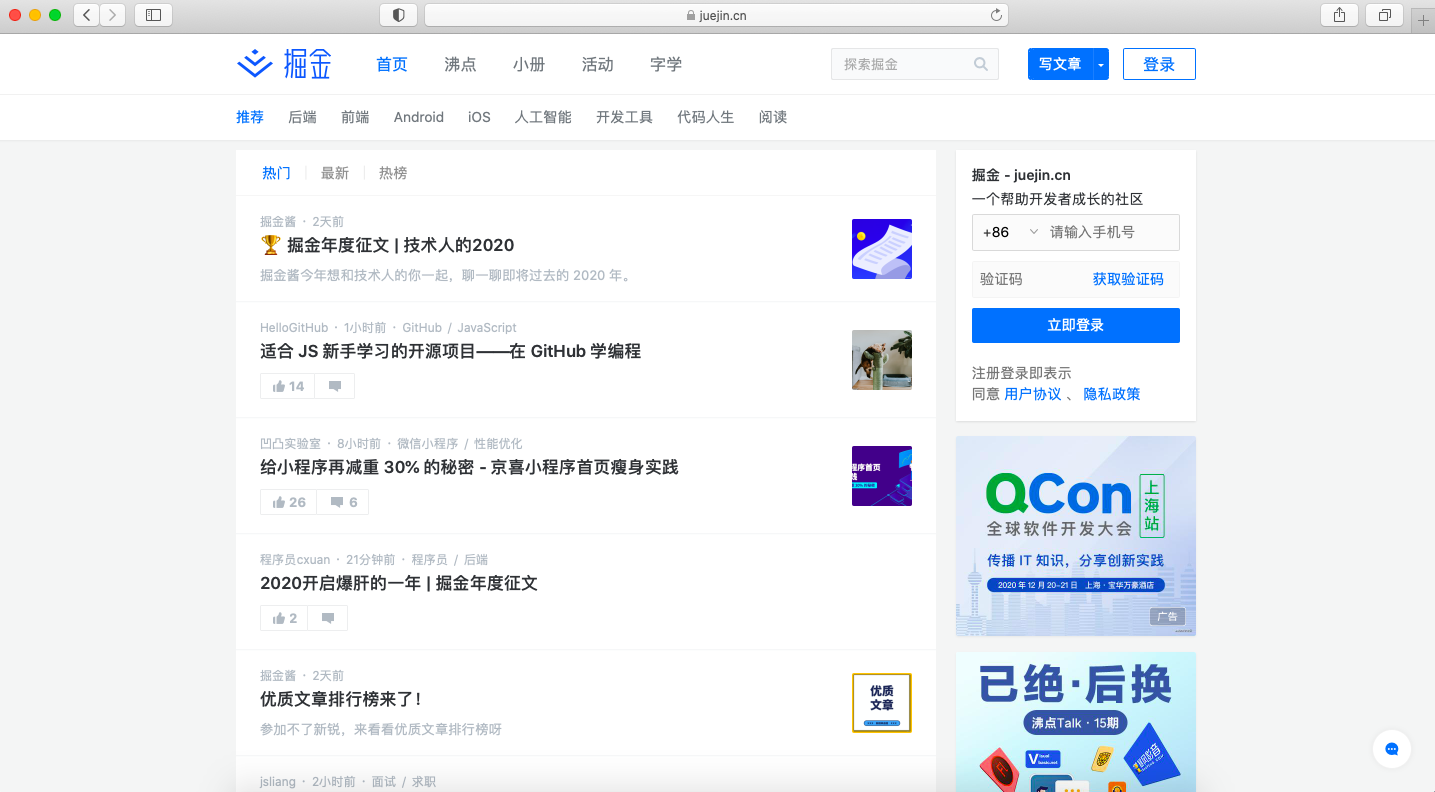
Task: Click the Safari address bar juejin.cn
Action: click(716, 15)
